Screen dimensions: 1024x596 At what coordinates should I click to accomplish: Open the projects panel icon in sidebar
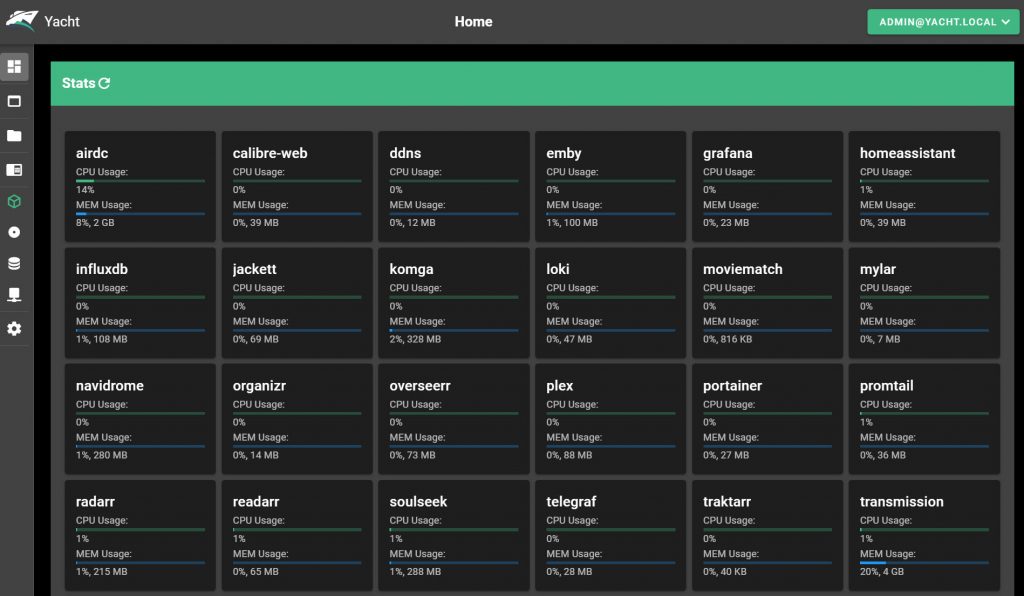(14, 170)
